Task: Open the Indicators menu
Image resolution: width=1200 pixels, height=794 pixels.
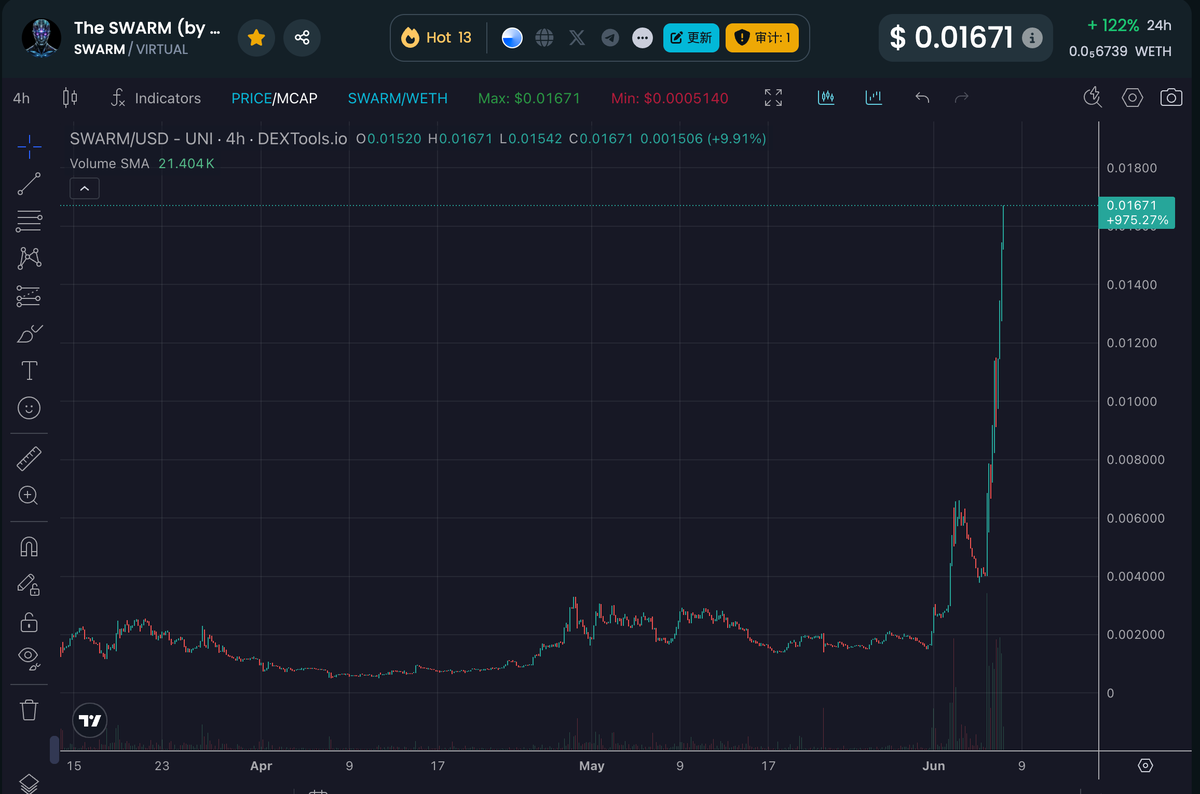Action: [154, 98]
